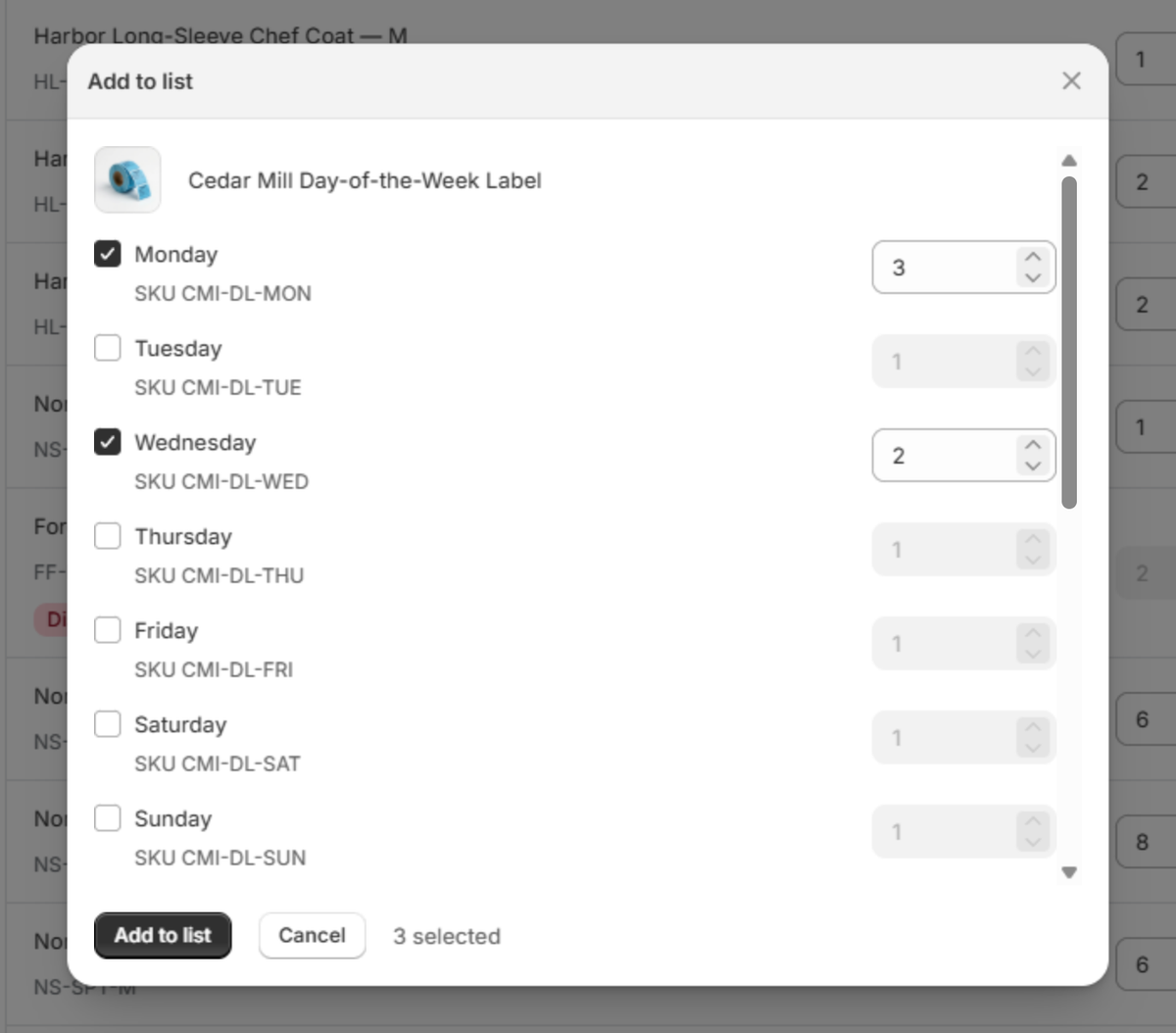Increase Wednesday quantity with up arrow

coord(1033,445)
